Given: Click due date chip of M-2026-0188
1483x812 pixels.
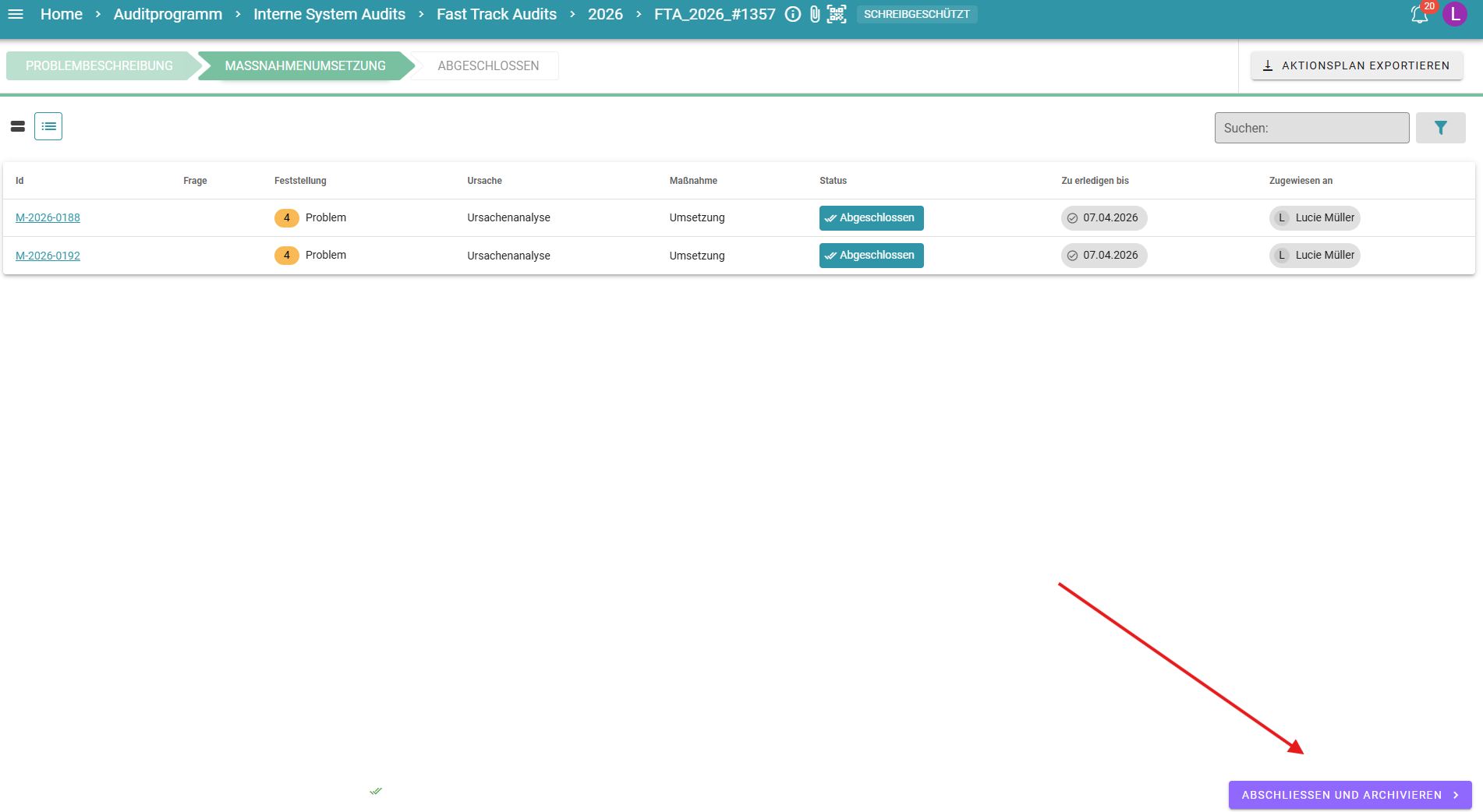Looking at the screenshot, I should click(1104, 218).
